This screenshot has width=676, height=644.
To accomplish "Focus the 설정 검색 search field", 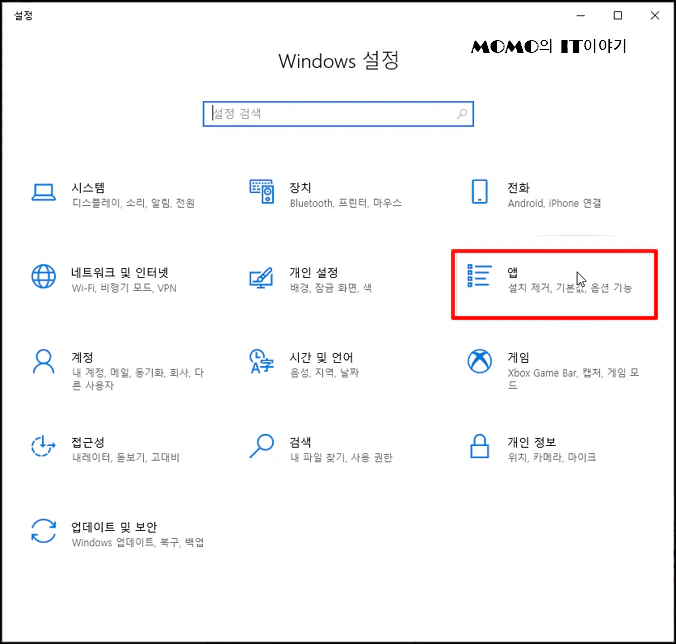I will [x=338, y=114].
